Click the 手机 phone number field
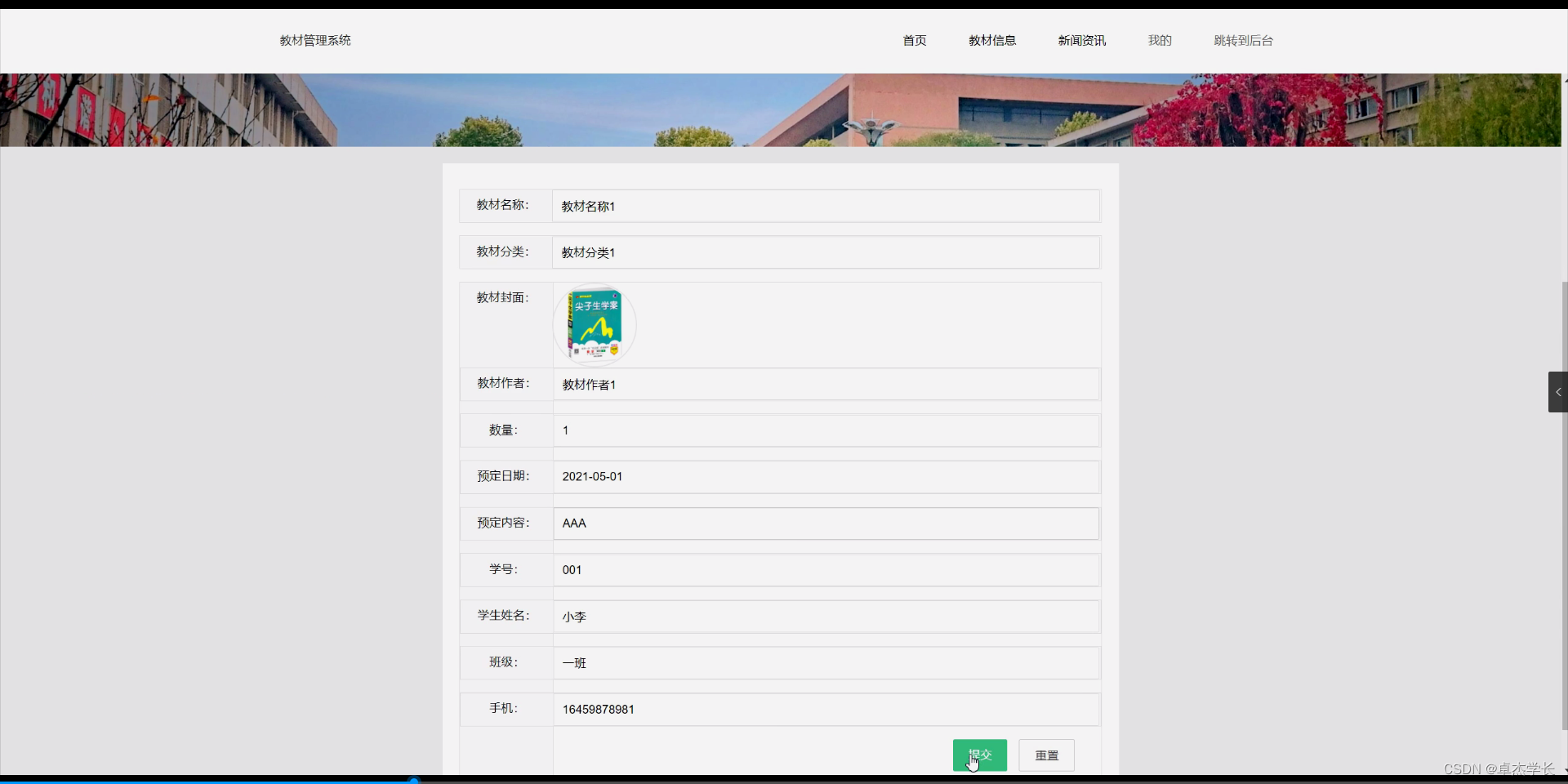The image size is (1568, 784). tap(826, 709)
